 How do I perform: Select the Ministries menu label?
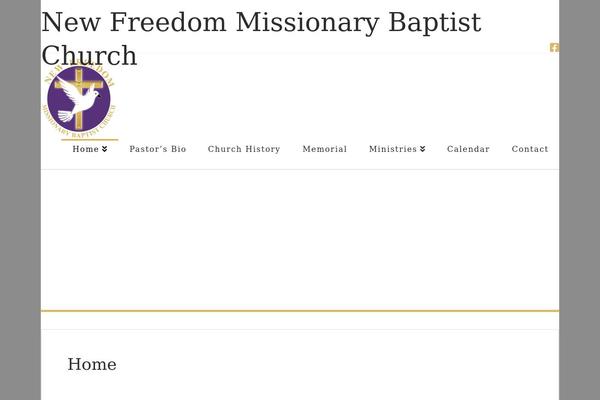point(393,149)
